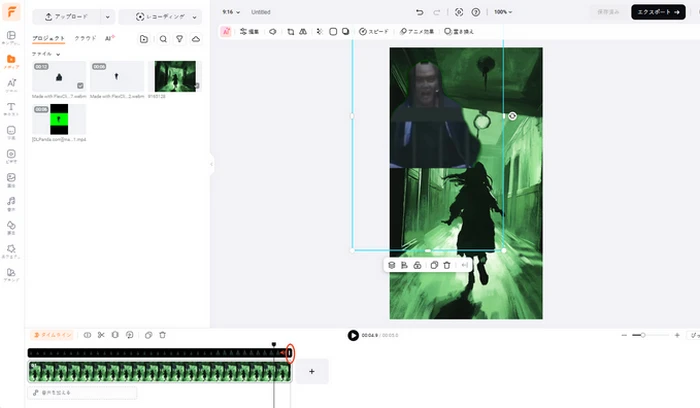Switch to the プロジェクト tab
Viewport: 700px width, 408px height.
pos(48,38)
